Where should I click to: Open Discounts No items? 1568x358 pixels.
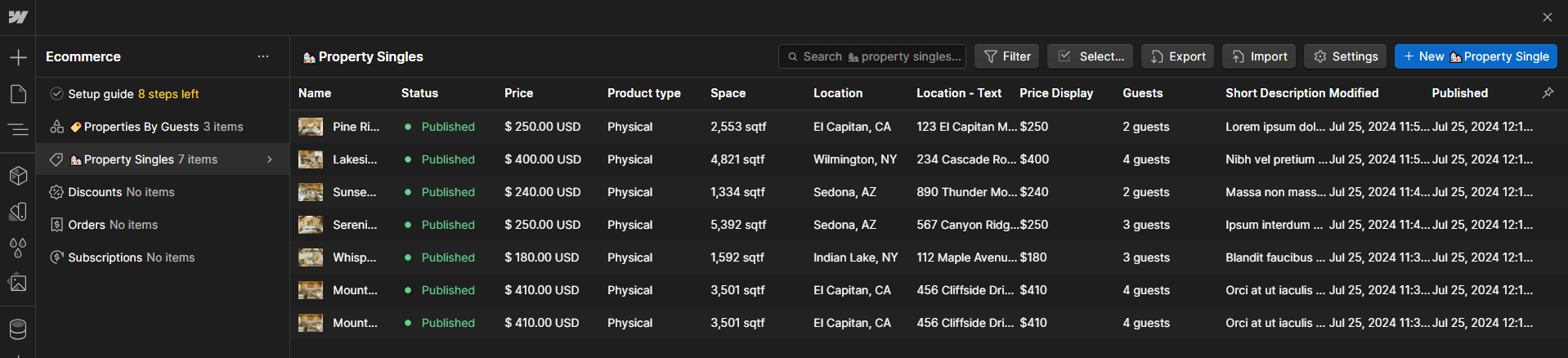tap(163, 192)
